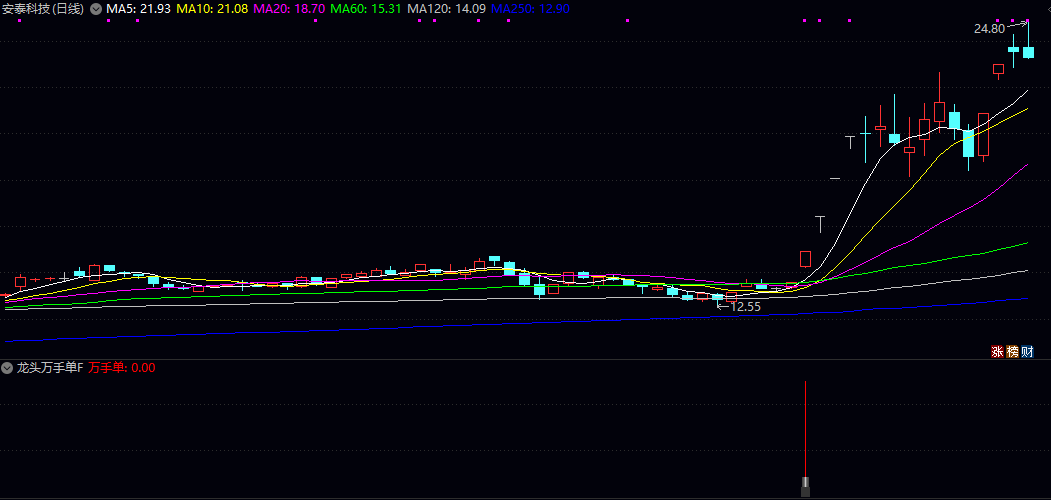Click the 龙头万手单F indicator name
Screen dimensions: 1051x500
(49, 367)
